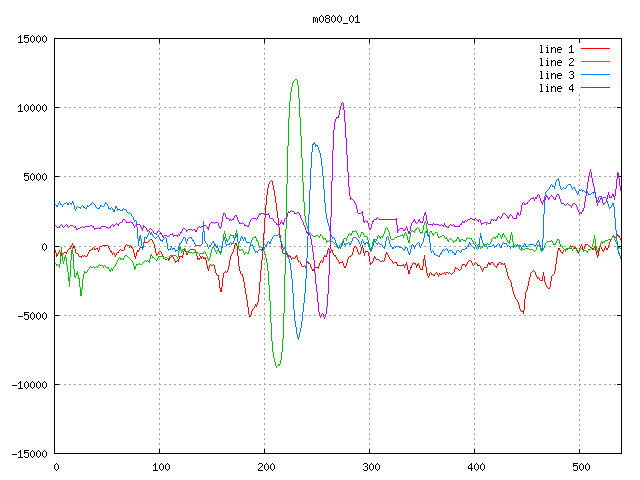Viewport: 640px width, 480px height.
Task: Click the -5000 y-axis tick label
Action: tap(30, 316)
